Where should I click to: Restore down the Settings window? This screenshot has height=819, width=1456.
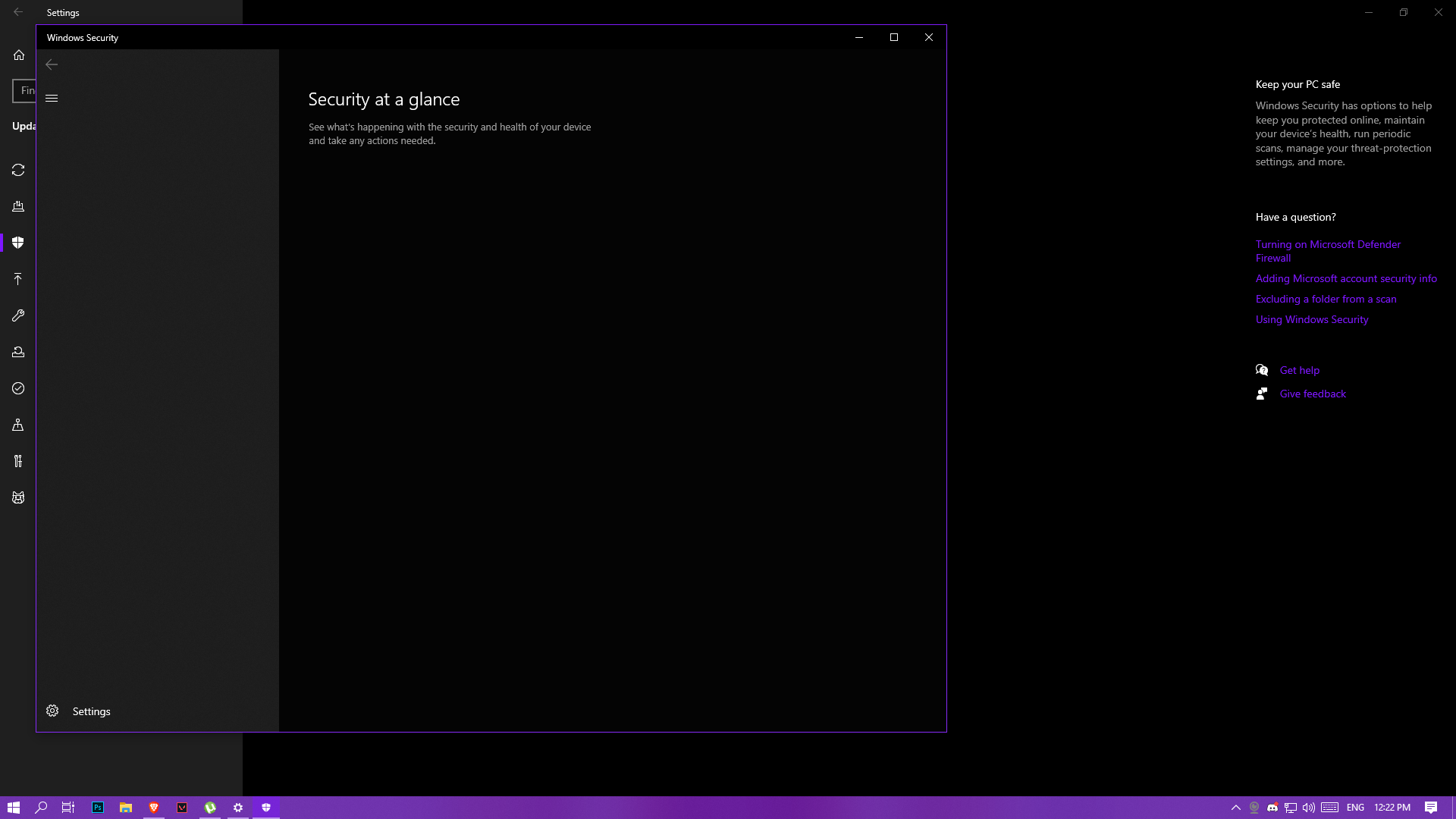tap(1404, 12)
